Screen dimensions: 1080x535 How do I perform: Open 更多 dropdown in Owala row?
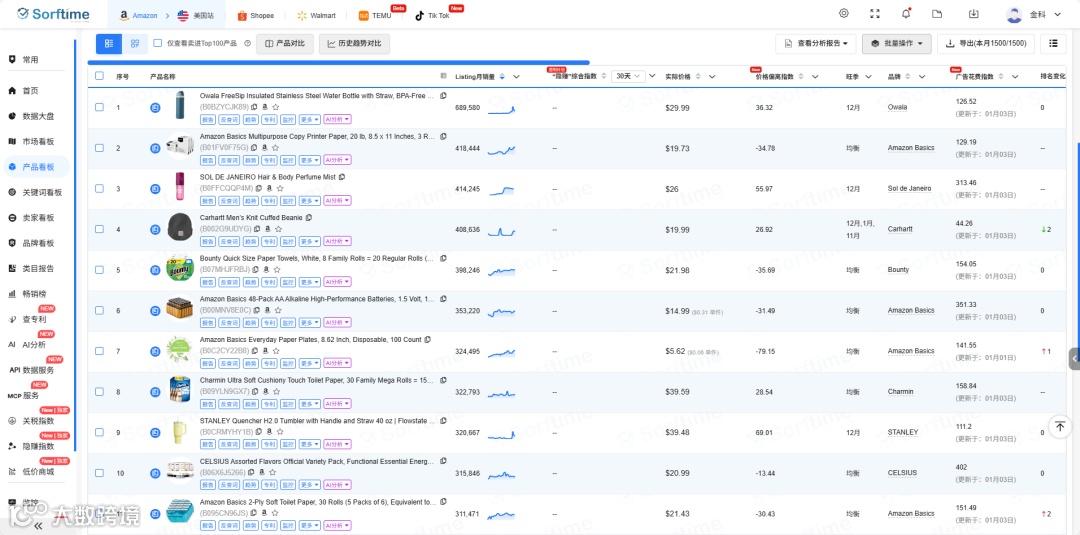309,119
